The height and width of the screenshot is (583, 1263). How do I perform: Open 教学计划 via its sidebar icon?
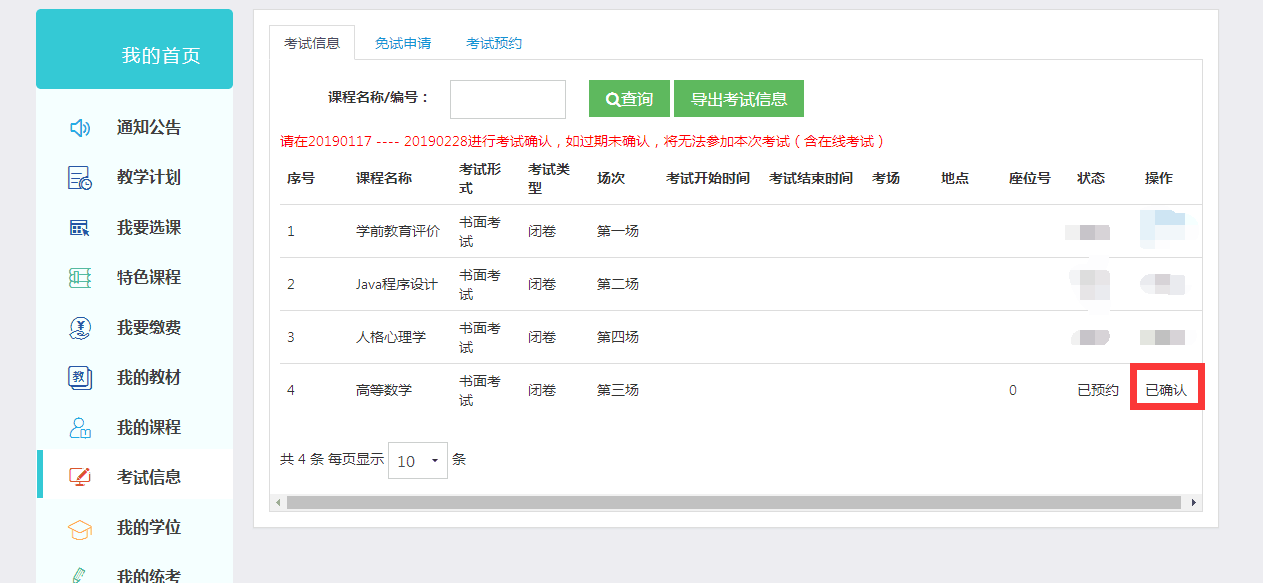point(79,177)
